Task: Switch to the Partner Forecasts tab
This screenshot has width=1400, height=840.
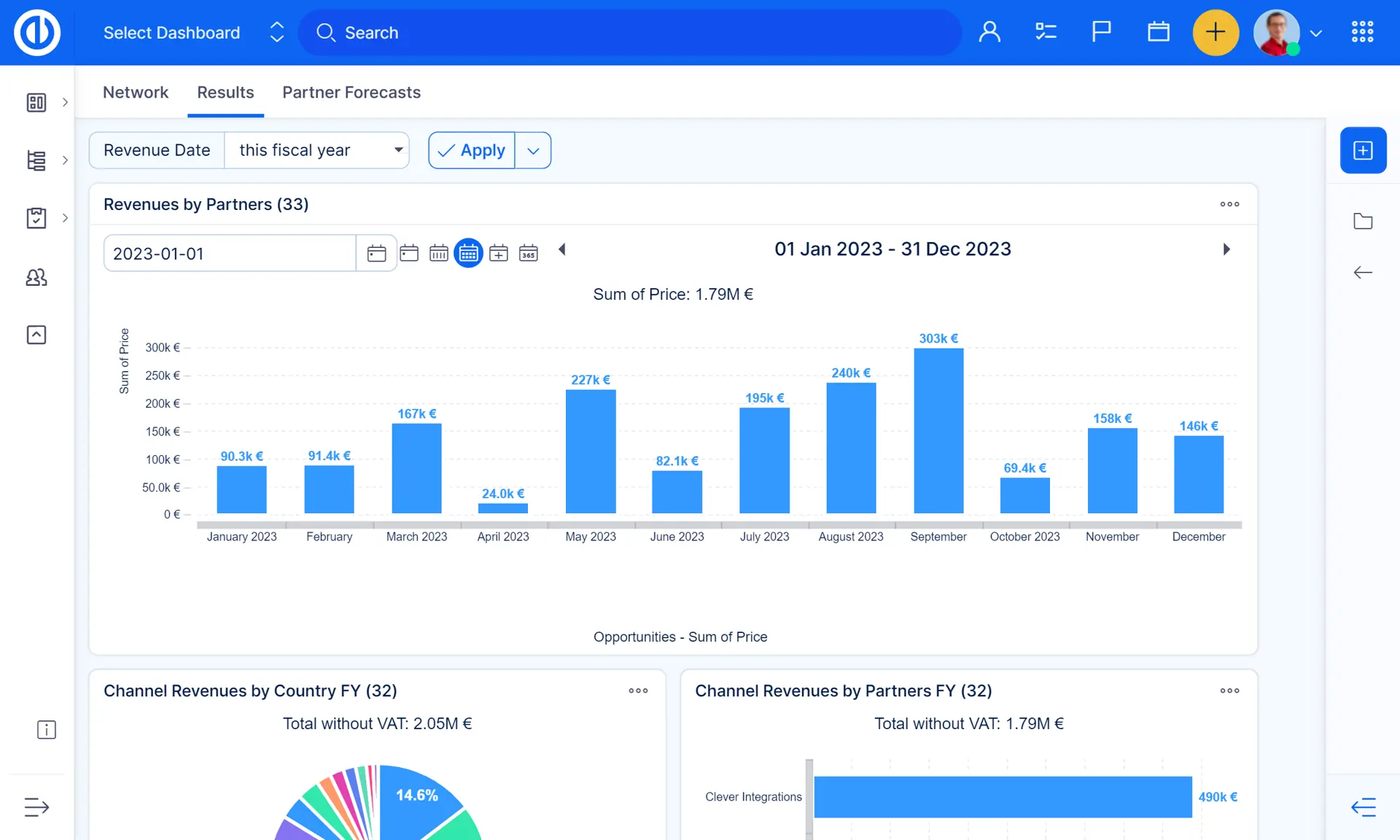Action: pos(351,93)
